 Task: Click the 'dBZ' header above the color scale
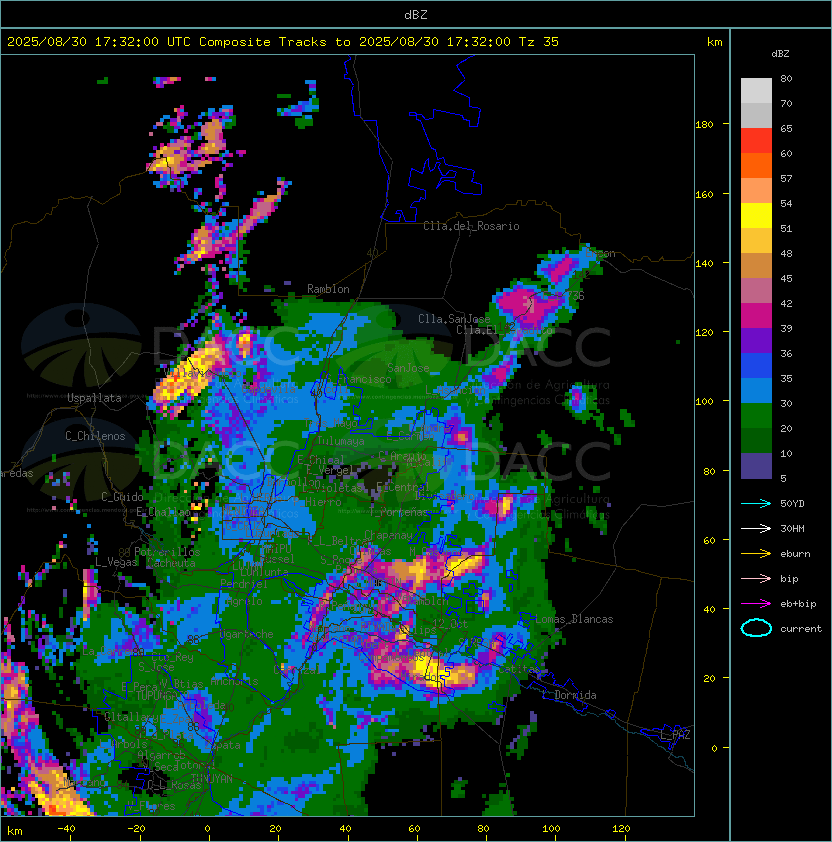point(780,54)
